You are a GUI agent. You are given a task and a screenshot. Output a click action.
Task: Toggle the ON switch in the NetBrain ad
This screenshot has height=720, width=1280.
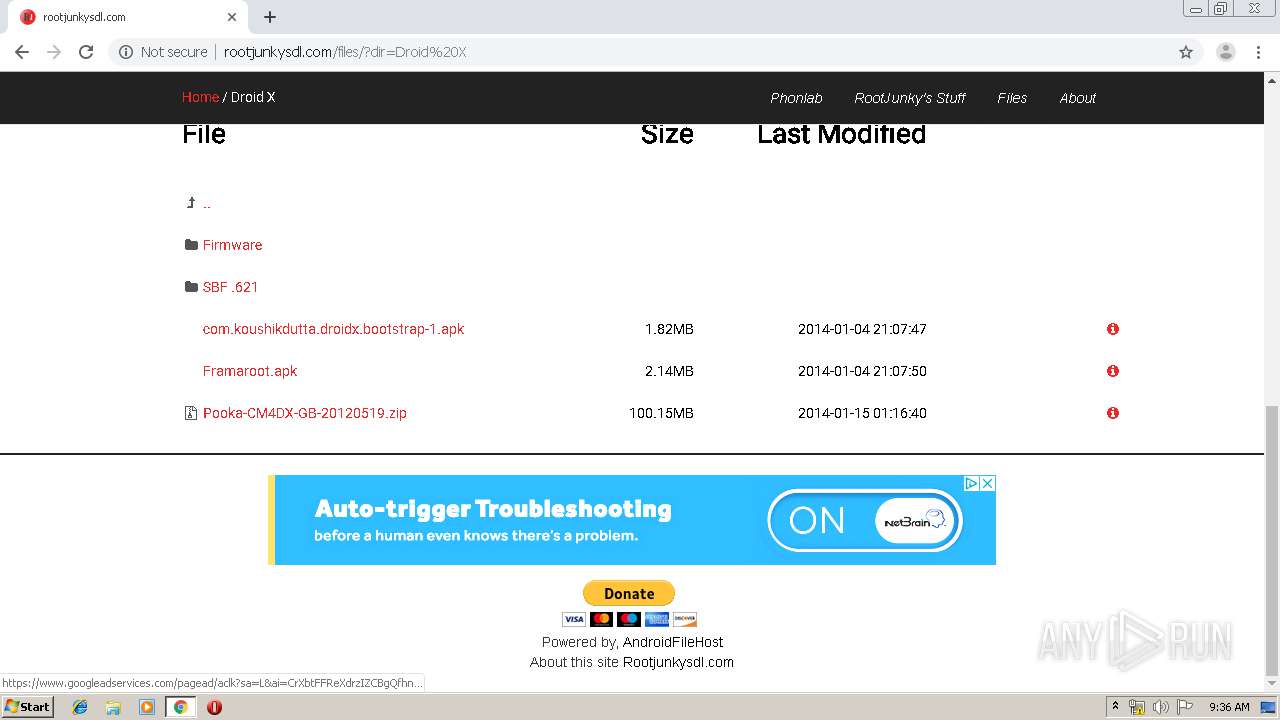(x=865, y=520)
